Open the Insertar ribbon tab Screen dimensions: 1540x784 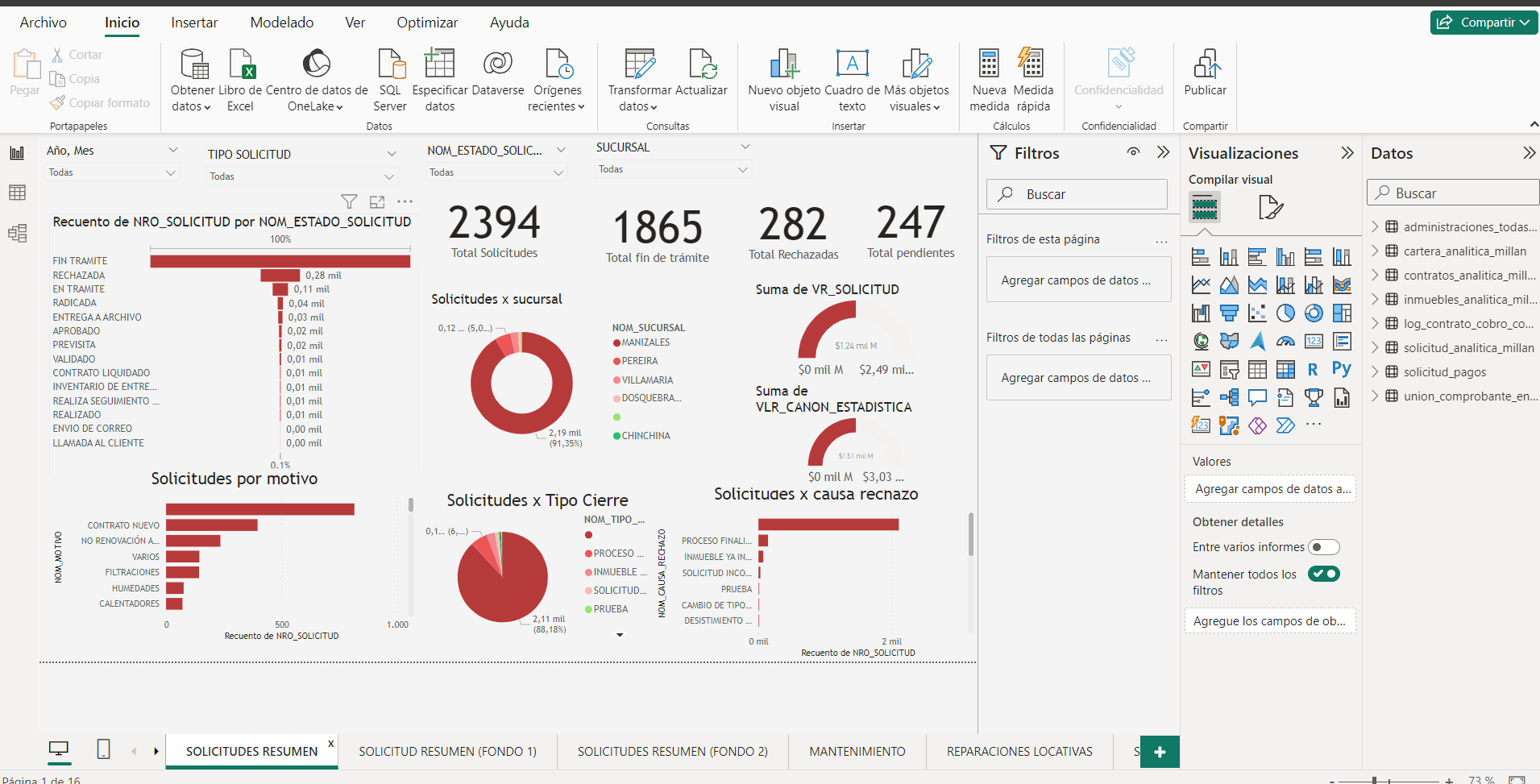194,23
